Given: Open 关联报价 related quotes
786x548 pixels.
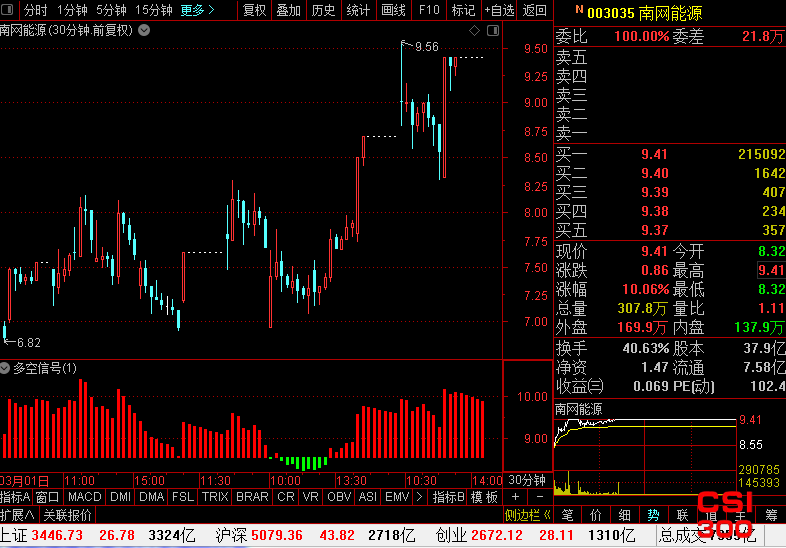Looking at the screenshot, I should [68, 515].
